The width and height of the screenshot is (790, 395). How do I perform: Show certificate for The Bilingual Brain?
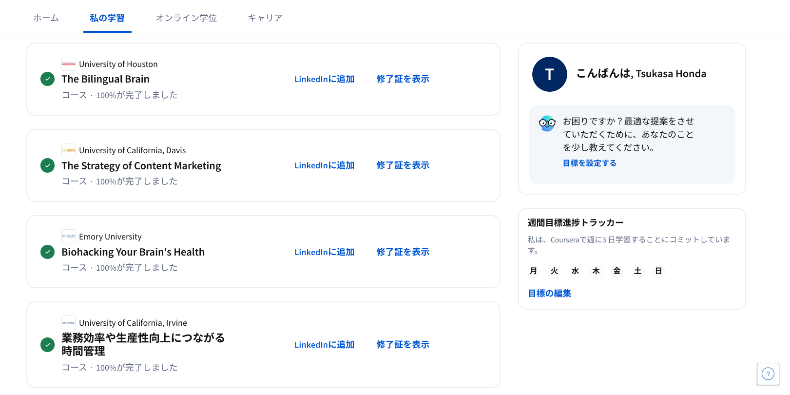click(403, 79)
